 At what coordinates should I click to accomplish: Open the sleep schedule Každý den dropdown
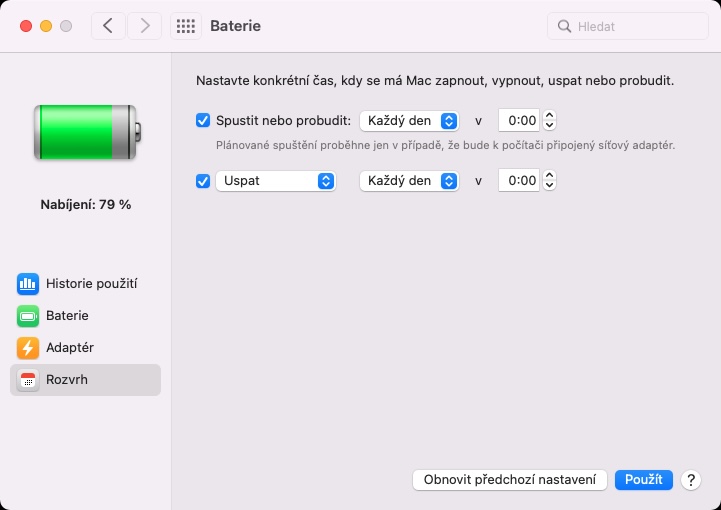point(409,181)
